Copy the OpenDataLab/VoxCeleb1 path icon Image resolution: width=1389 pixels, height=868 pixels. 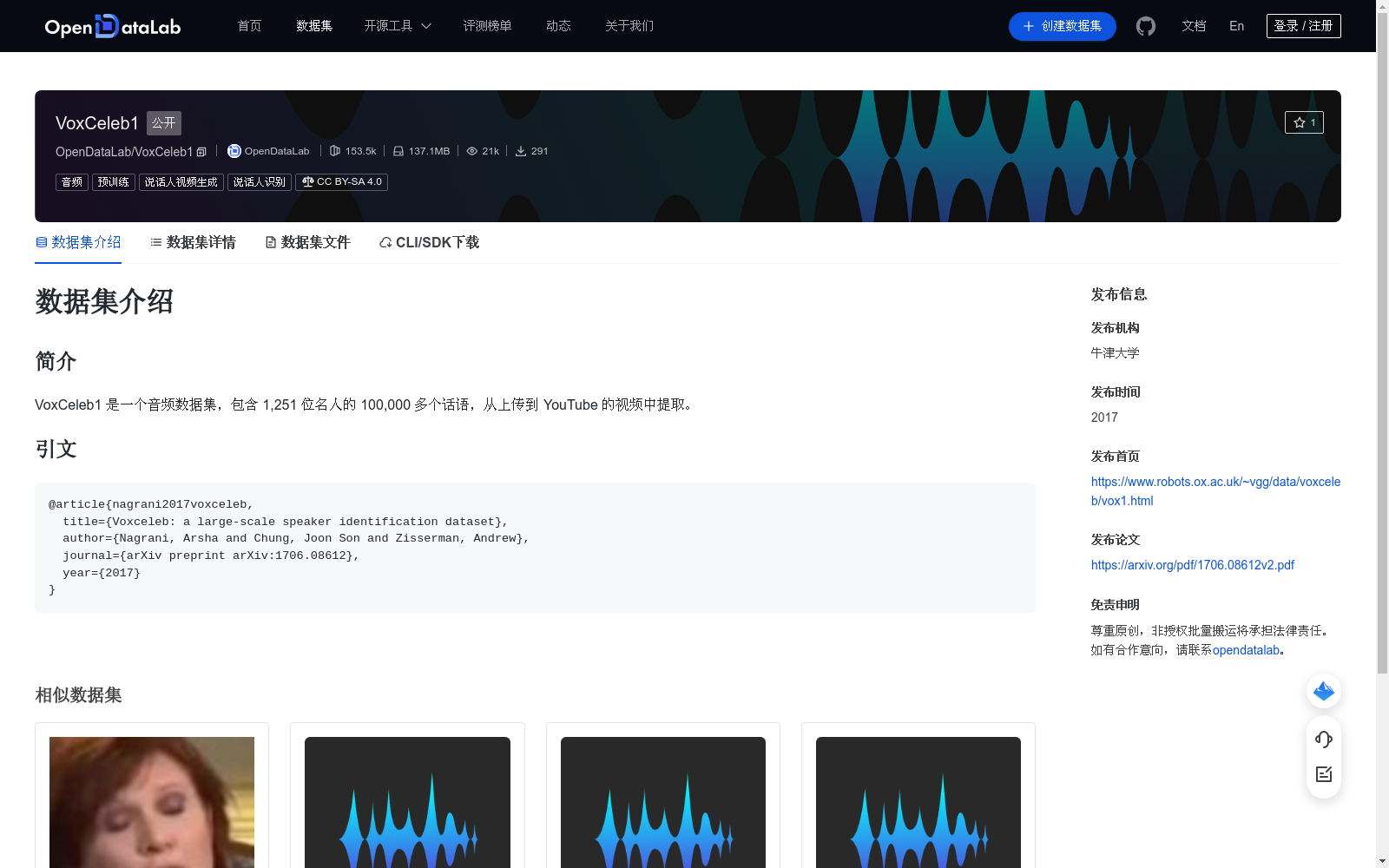point(201,152)
